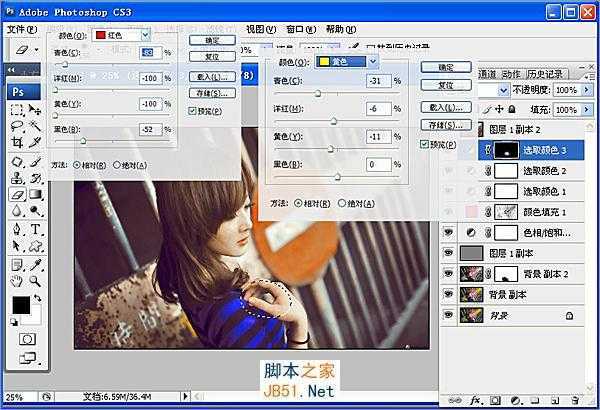Add layer style via fx icon
The height and width of the screenshot is (410, 600).
[x=475, y=400]
